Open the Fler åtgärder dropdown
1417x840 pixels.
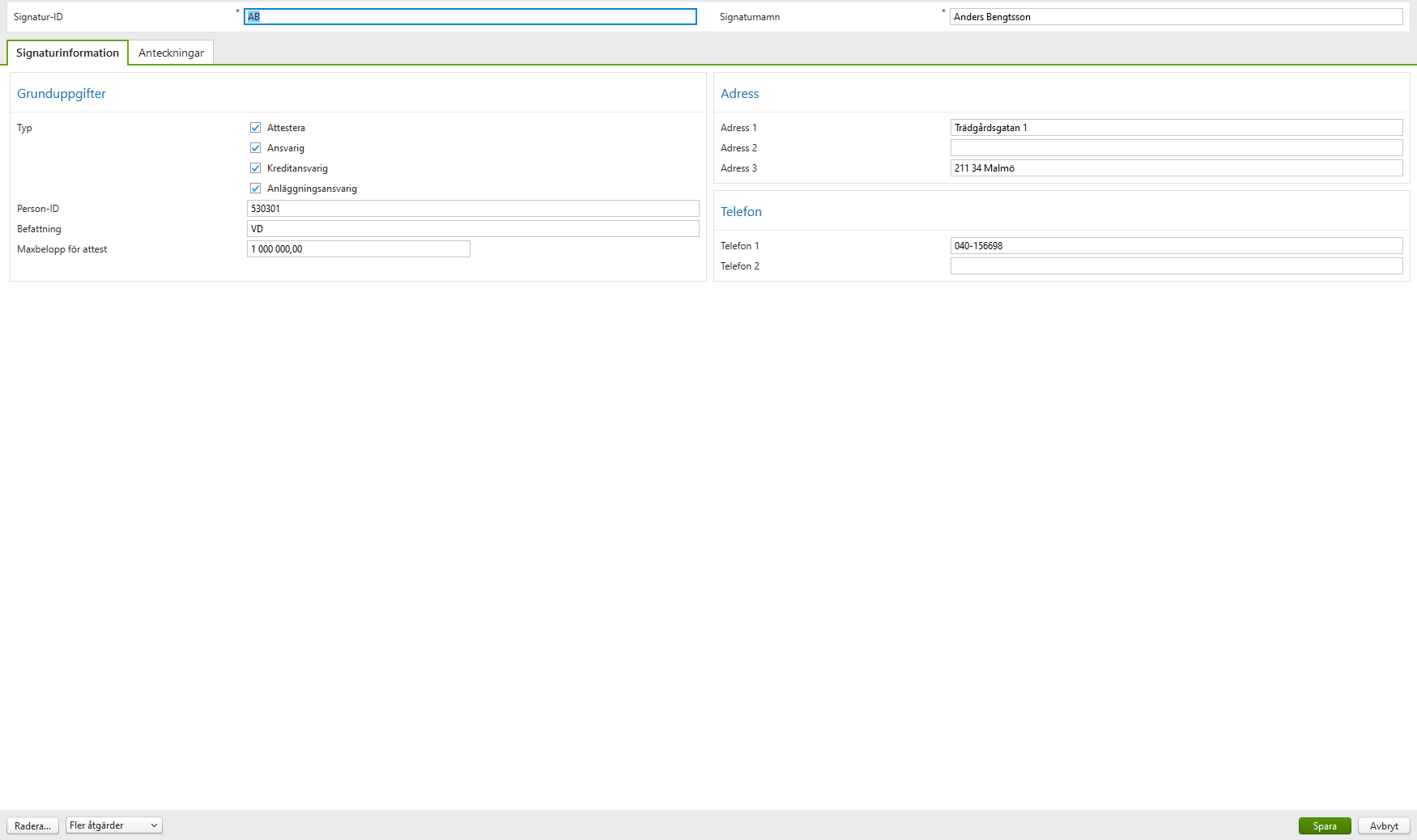[x=113, y=825]
